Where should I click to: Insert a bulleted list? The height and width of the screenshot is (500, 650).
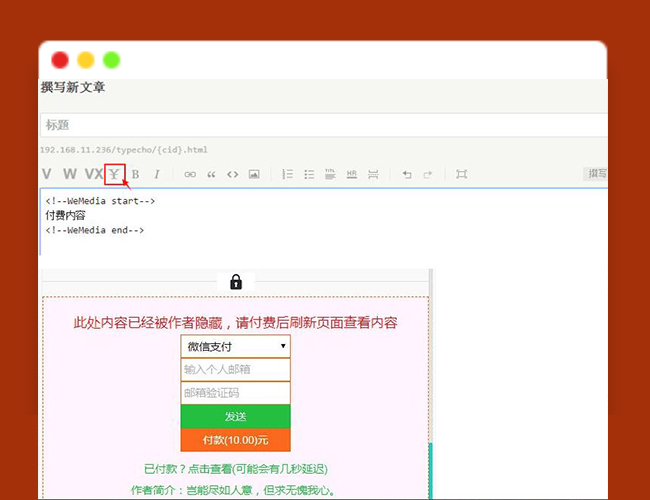309,174
